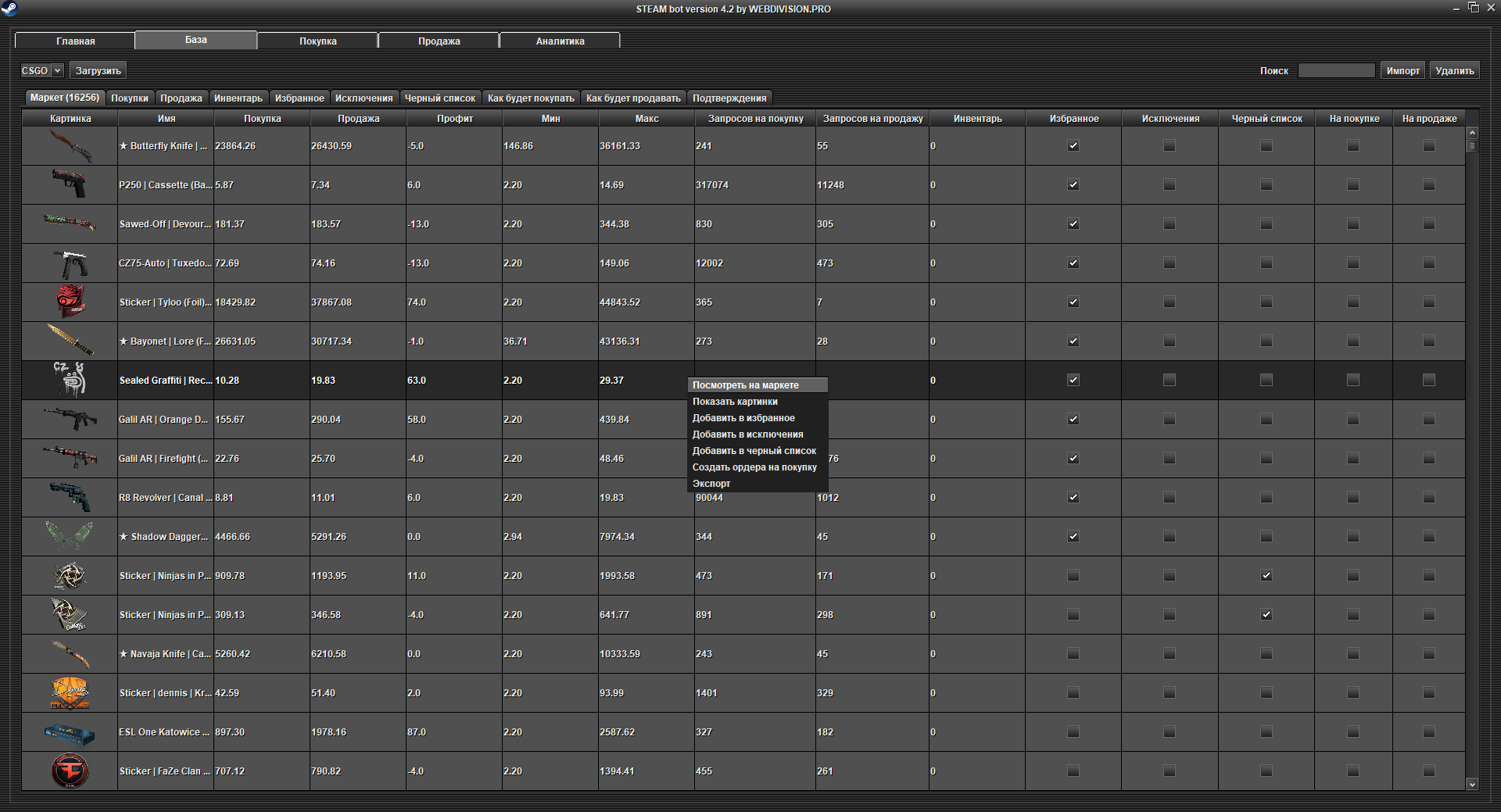
Task: Click the FaZe Clan sticker icon
Action: pyautogui.click(x=70, y=771)
